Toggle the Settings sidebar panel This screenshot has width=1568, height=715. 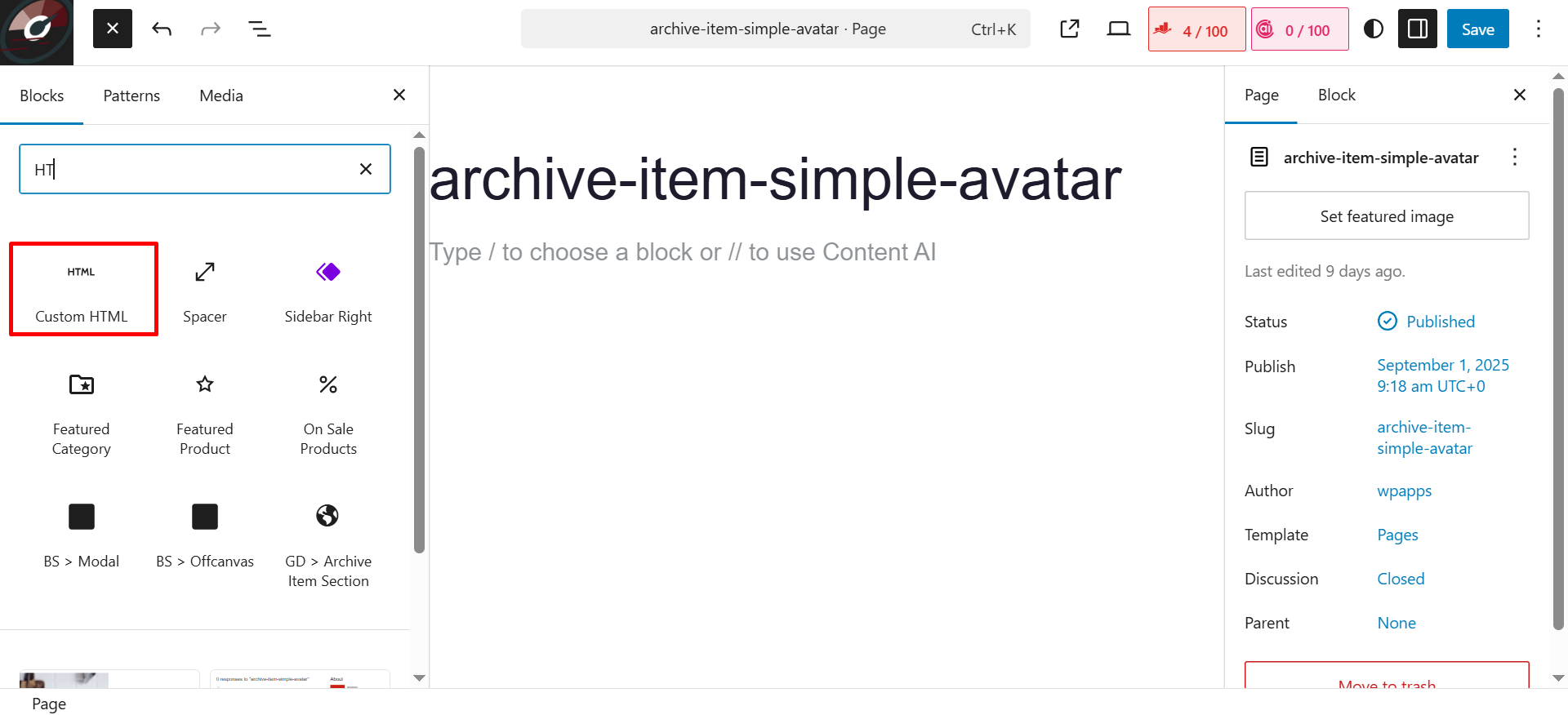coord(1418,29)
